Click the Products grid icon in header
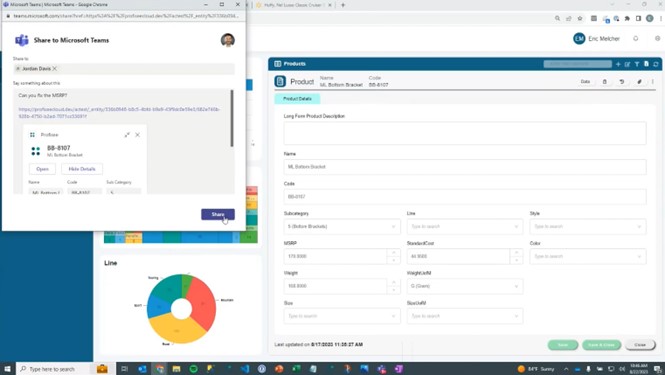This screenshot has height=375, width=665. [278, 64]
